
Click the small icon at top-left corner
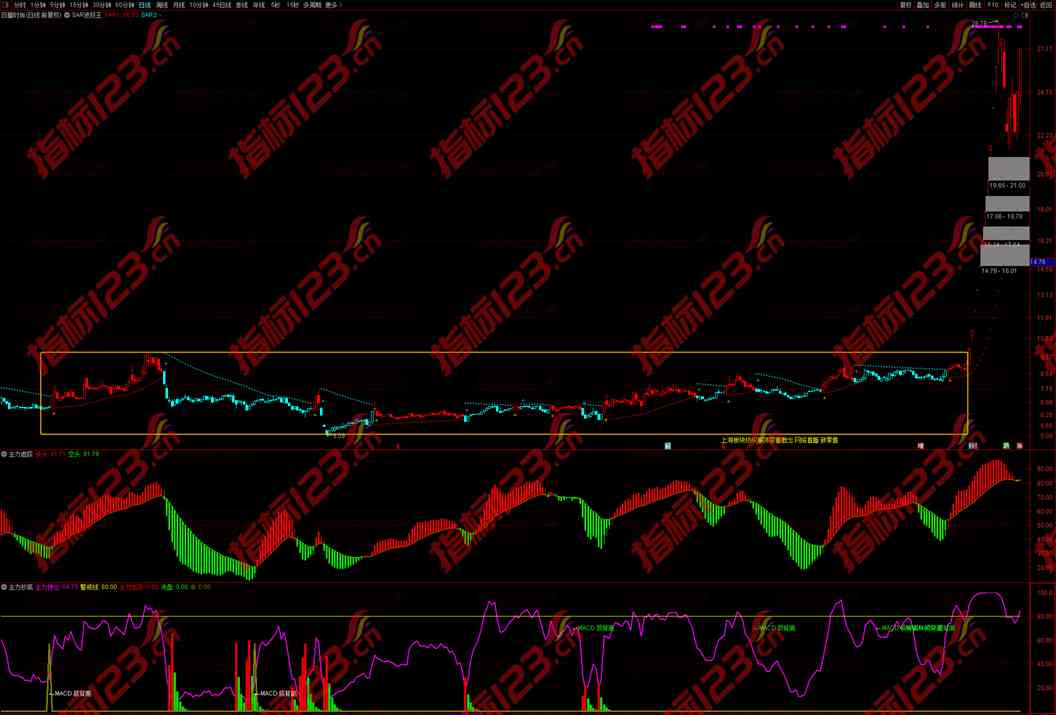pos(4,5)
